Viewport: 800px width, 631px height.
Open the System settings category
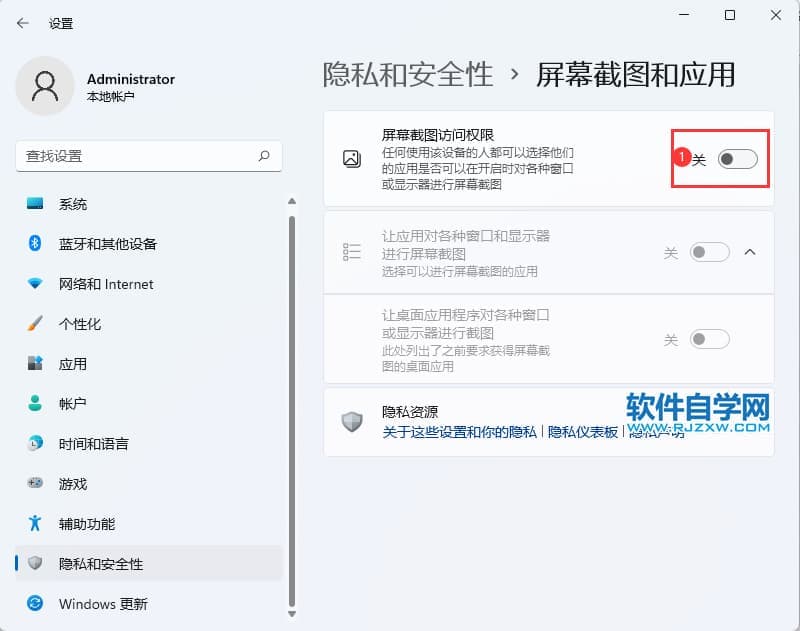pos(73,204)
